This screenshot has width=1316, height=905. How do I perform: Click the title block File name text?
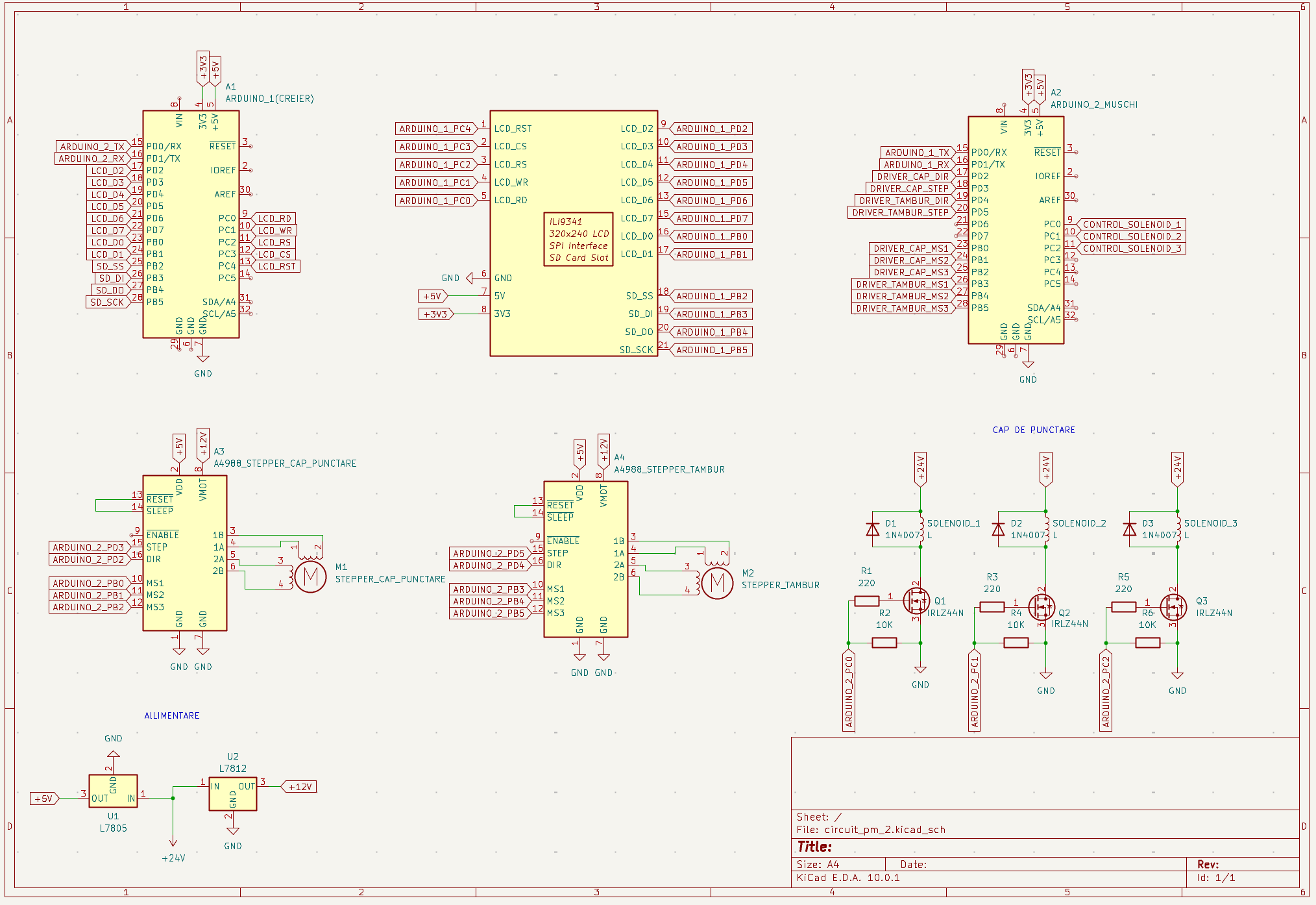[871, 830]
